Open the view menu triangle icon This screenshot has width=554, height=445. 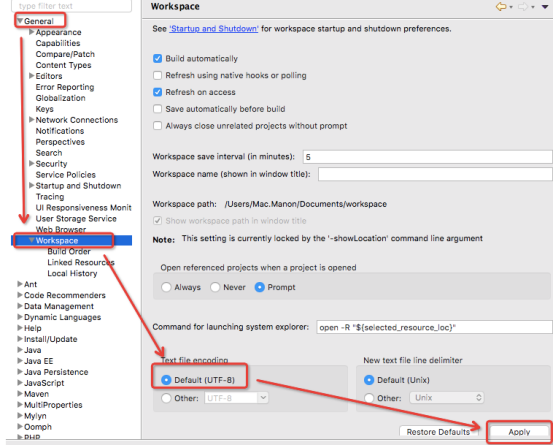point(545,7)
